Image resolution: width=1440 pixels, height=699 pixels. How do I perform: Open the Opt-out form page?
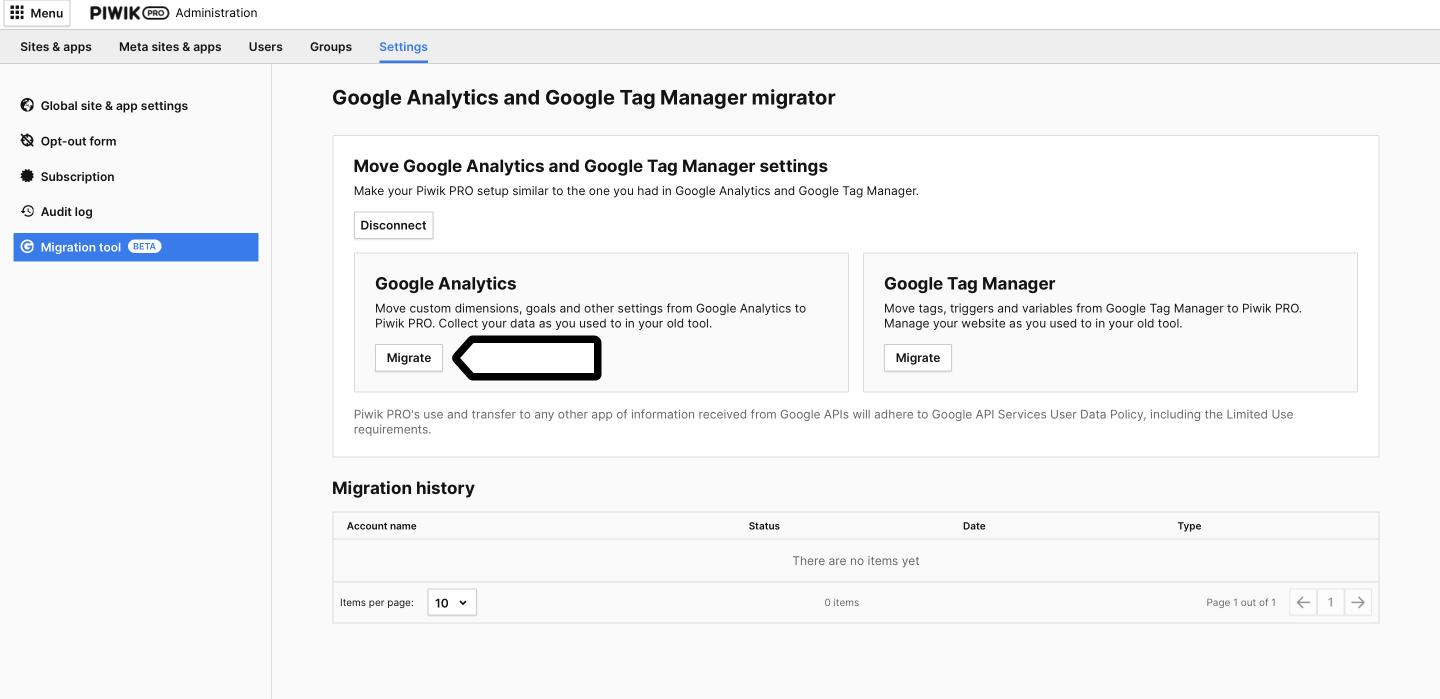(x=78, y=142)
